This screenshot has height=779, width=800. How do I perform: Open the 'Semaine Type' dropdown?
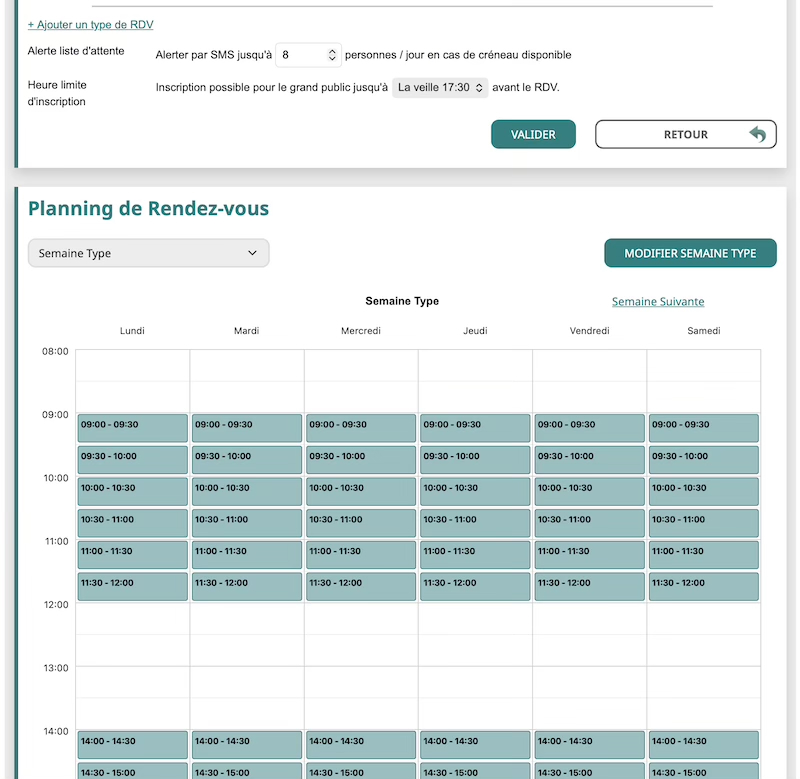click(x=148, y=253)
